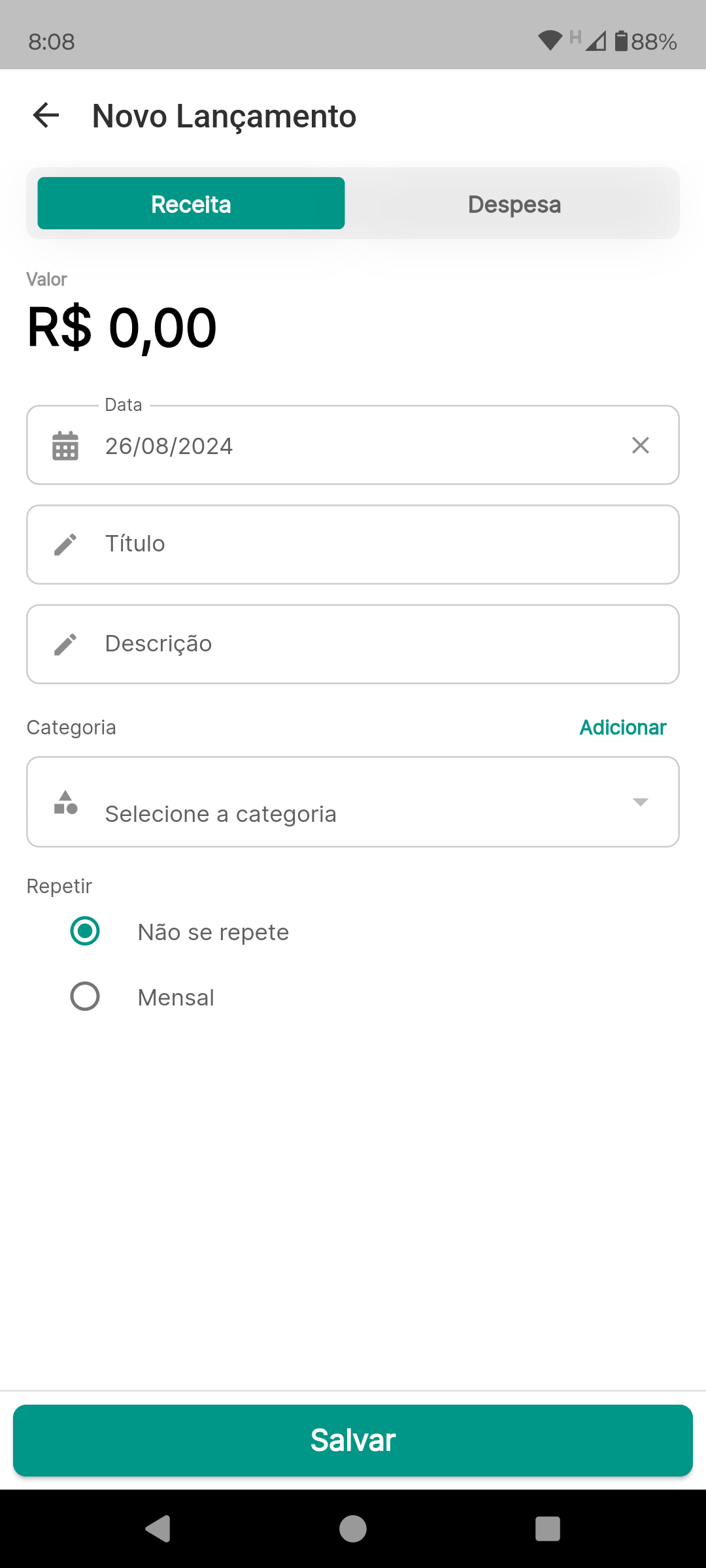Tap the pencil icon beside Descrição

click(65, 644)
